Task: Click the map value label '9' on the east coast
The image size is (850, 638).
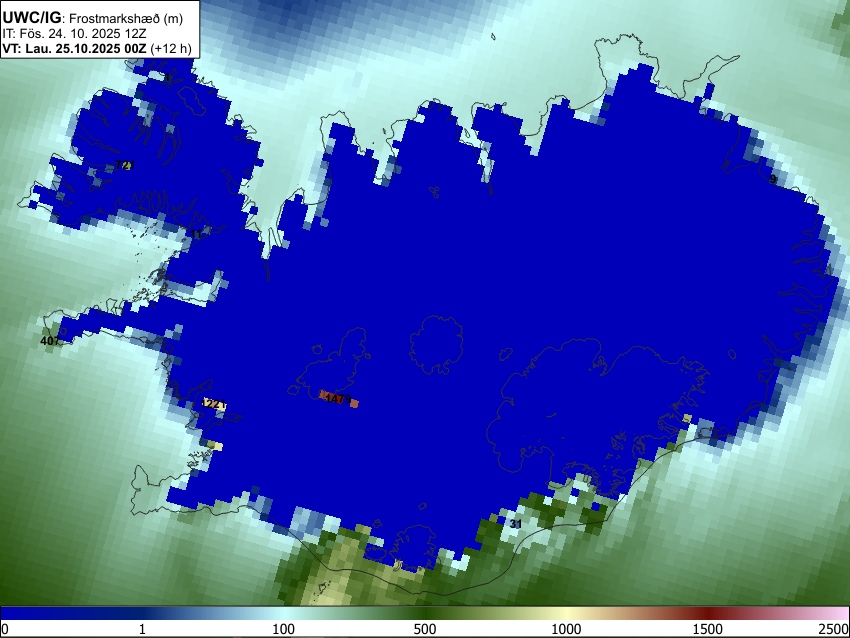Action: coord(773,179)
